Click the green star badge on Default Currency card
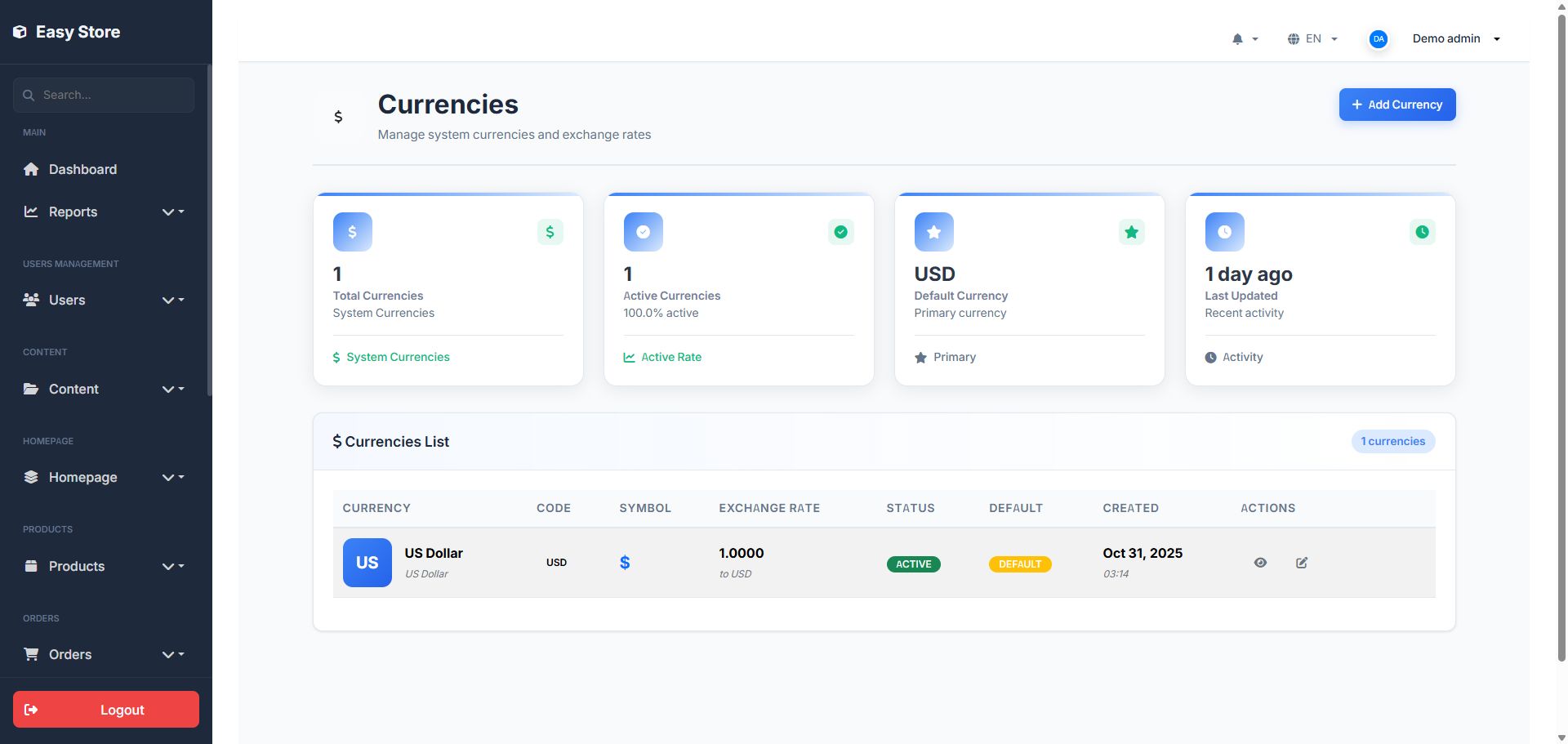The image size is (1568, 744). [1132, 232]
